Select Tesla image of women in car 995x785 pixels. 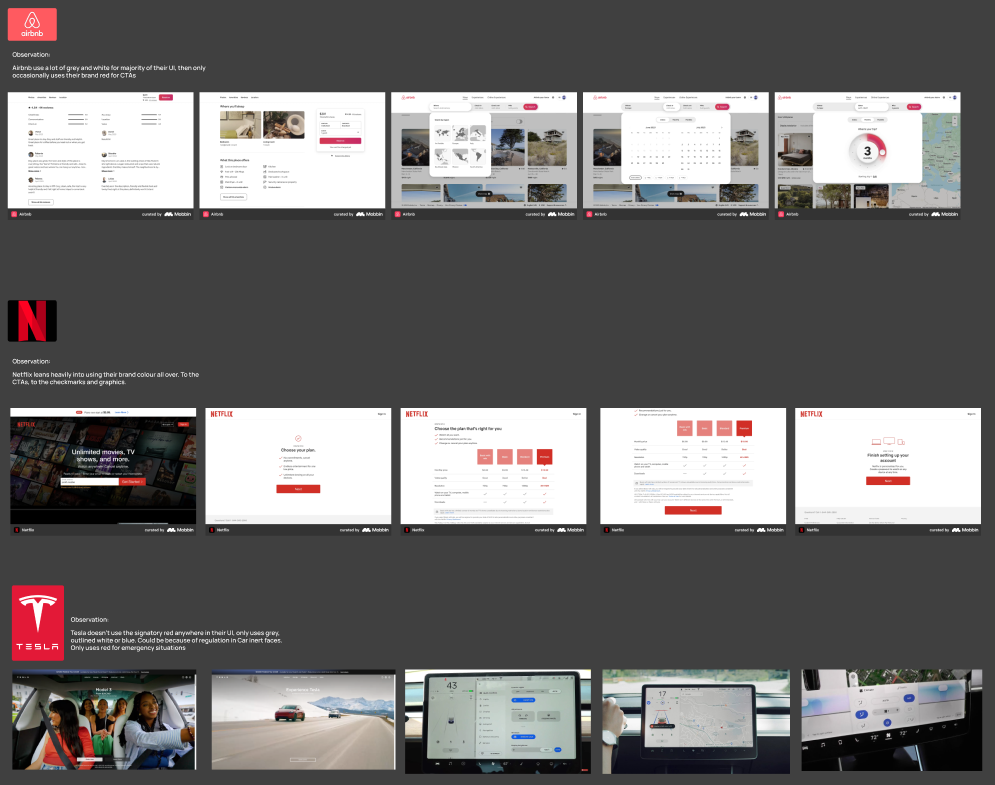(x=104, y=720)
